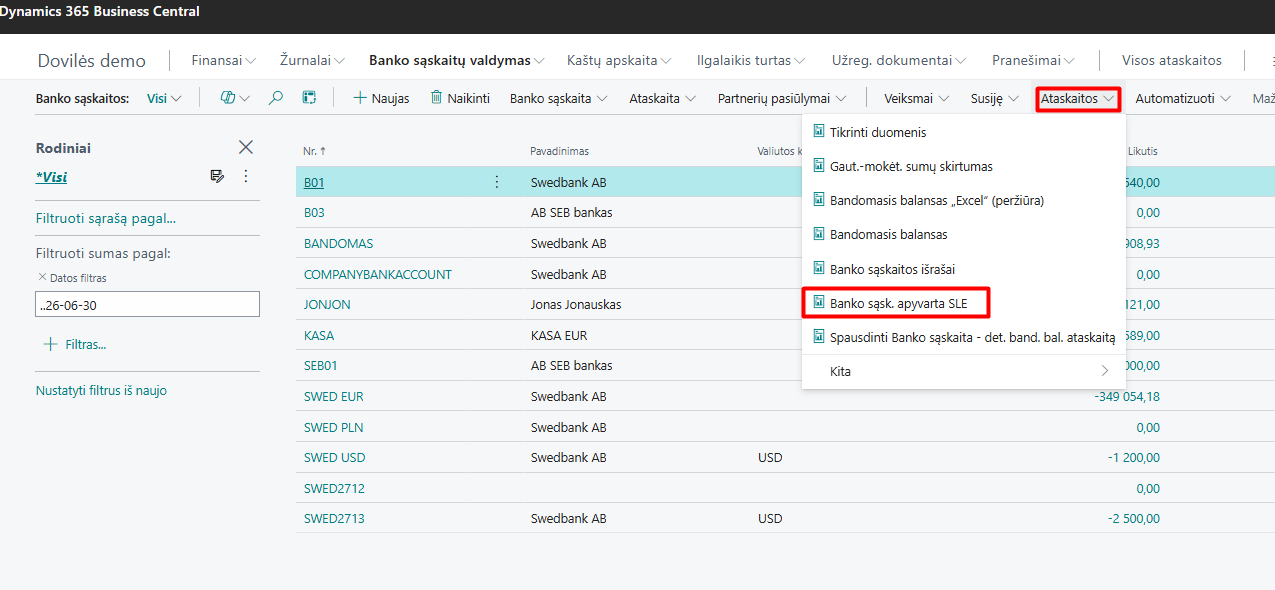The image size is (1275, 590).
Task: Select Banko sąsk. apyvarta SLE report
Action: click(x=898, y=303)
